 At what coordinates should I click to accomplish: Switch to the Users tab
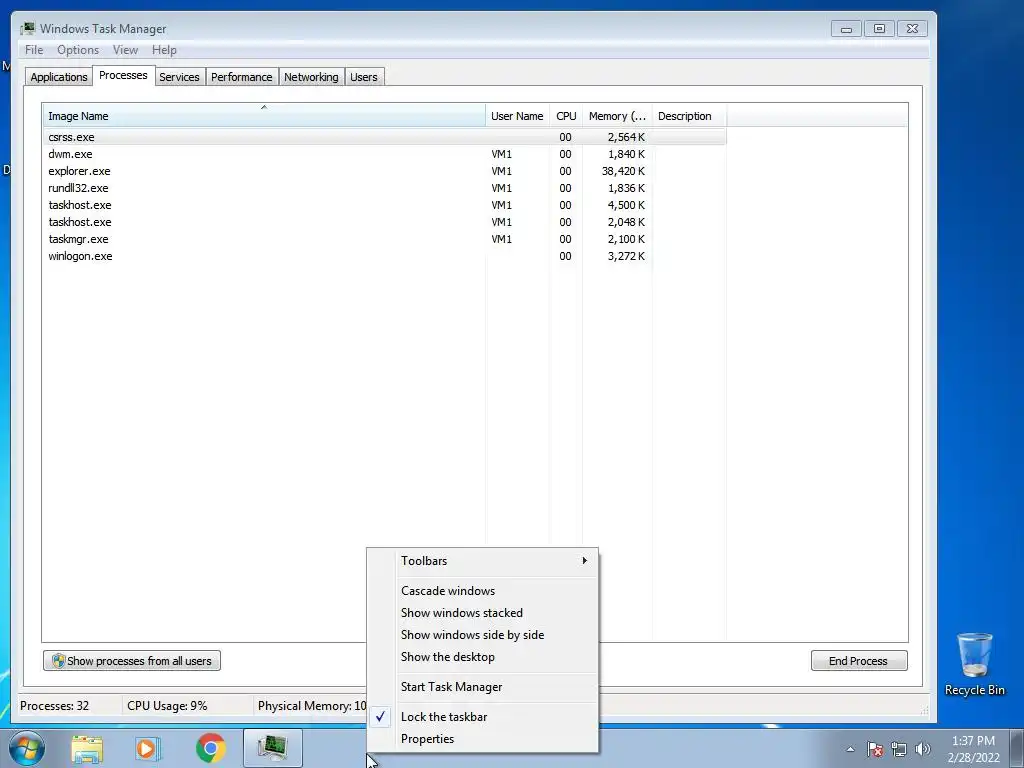pyautogui.click(x=364, y=77)
